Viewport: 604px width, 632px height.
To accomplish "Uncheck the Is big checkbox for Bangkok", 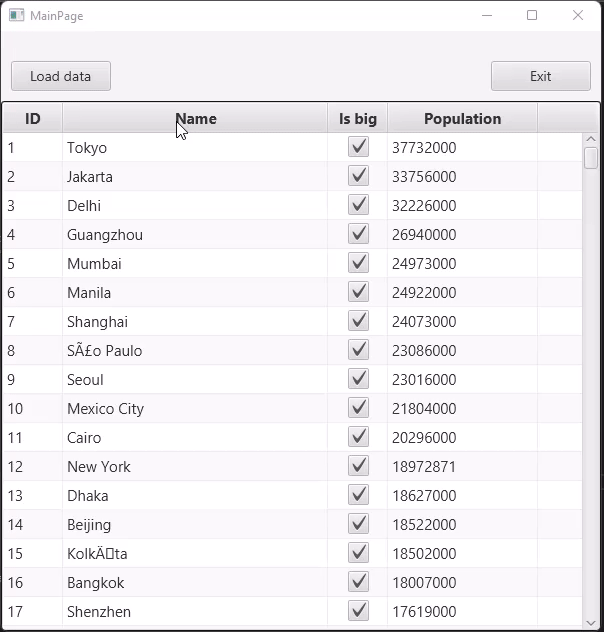I will 358,582.
